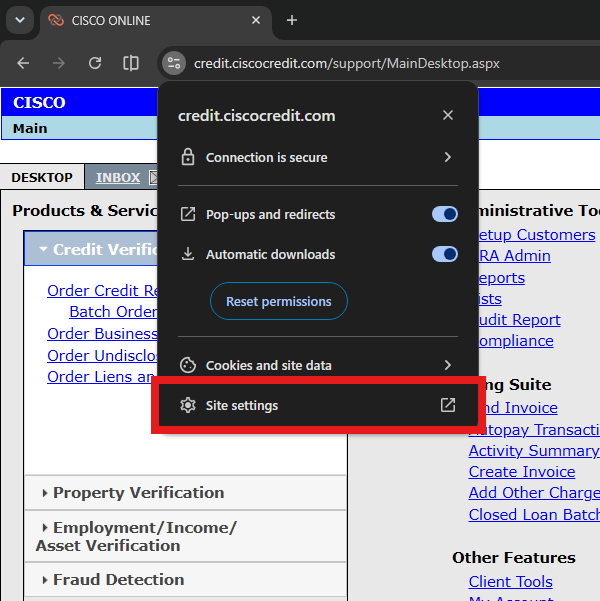Open a new tab with plus icon
Image resolution: width=600 pixels, height=601 pixels.
click(292, 20)
